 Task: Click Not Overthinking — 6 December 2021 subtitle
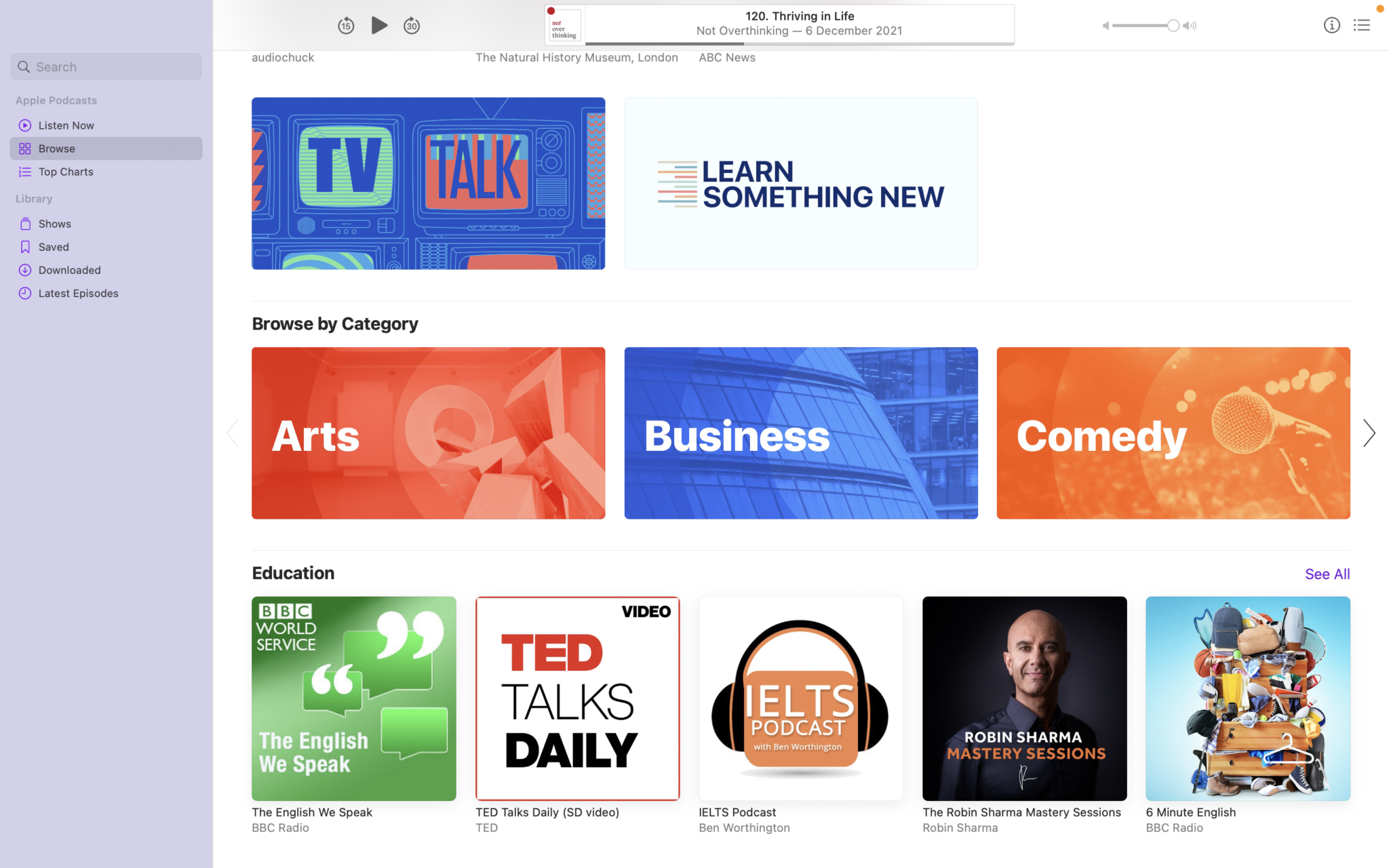click(x=799, y=31)
